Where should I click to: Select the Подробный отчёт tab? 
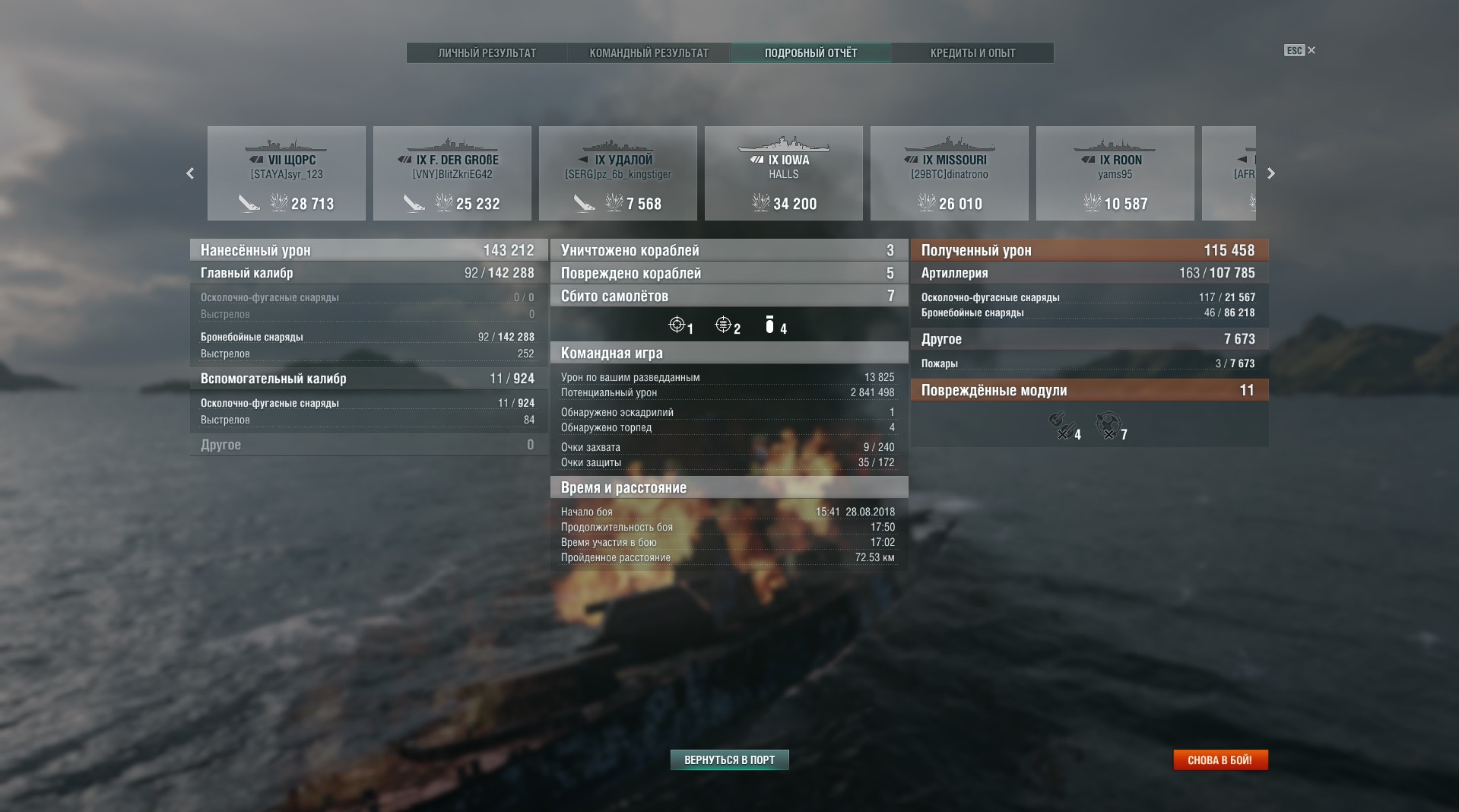coord(811,53)
